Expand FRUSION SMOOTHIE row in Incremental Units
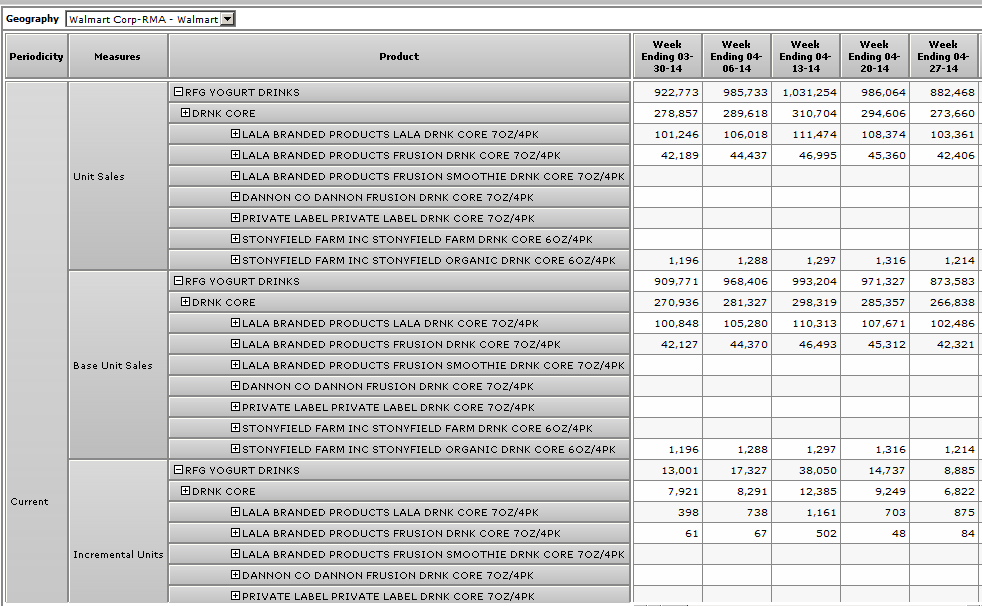 [x=236, y=554]
